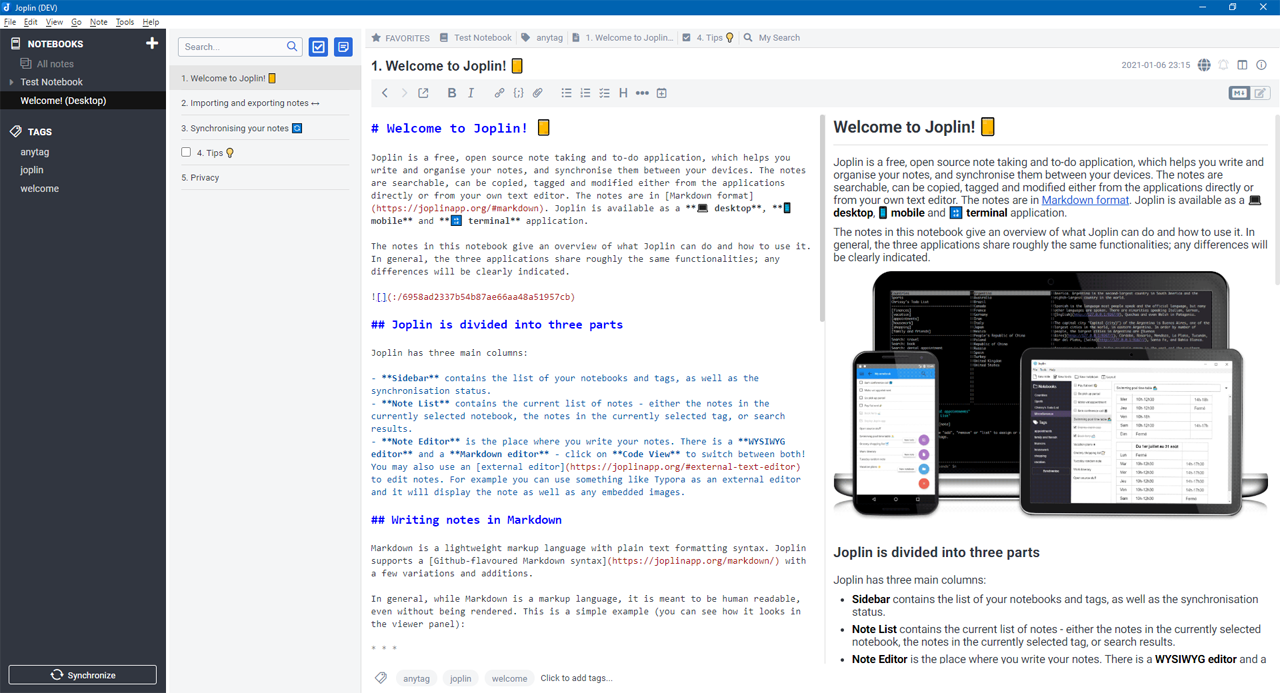
Task: Insert a numbered list
Action: (x=585, y=93)
